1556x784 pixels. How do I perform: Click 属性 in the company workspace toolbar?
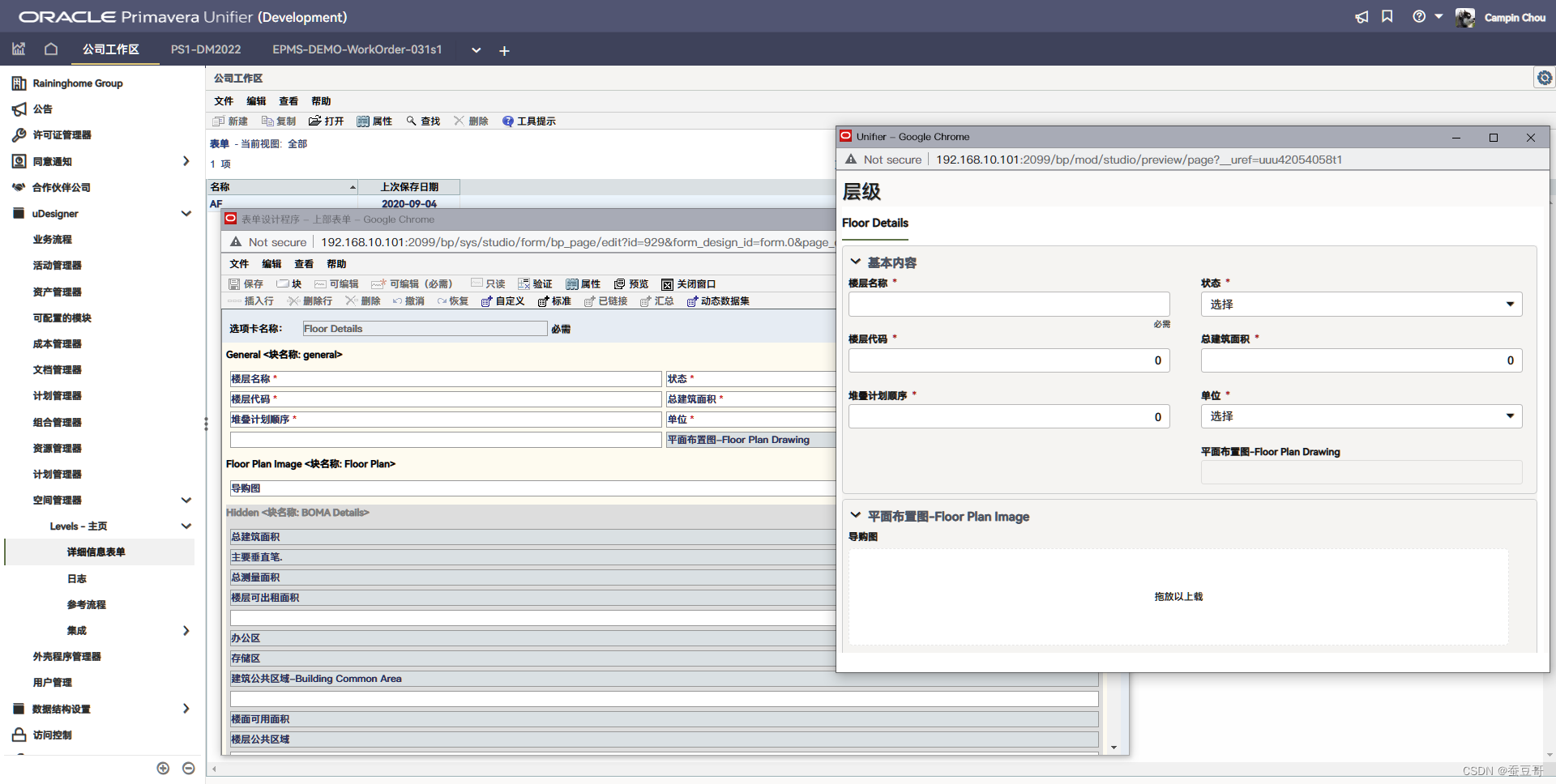(x=374, y=121)
